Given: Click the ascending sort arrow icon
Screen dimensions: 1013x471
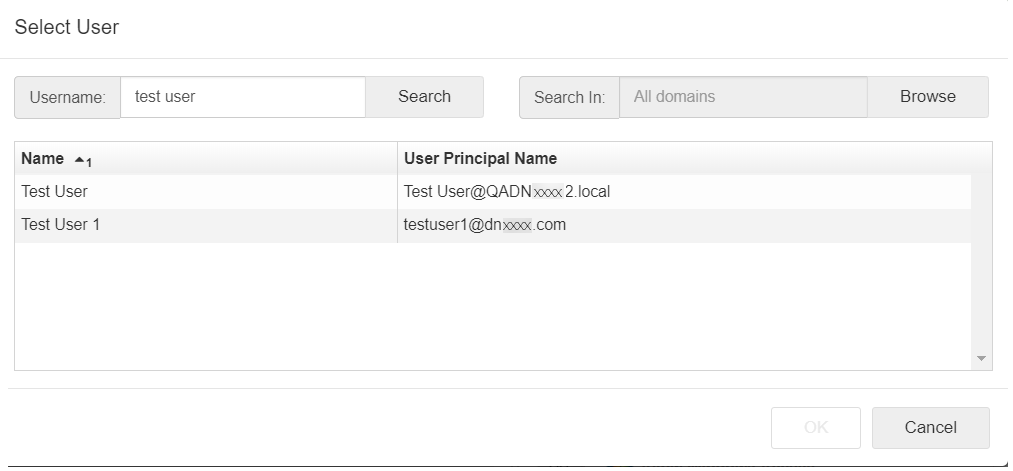Looking at the screenshot, I should [x=80, y=159].
